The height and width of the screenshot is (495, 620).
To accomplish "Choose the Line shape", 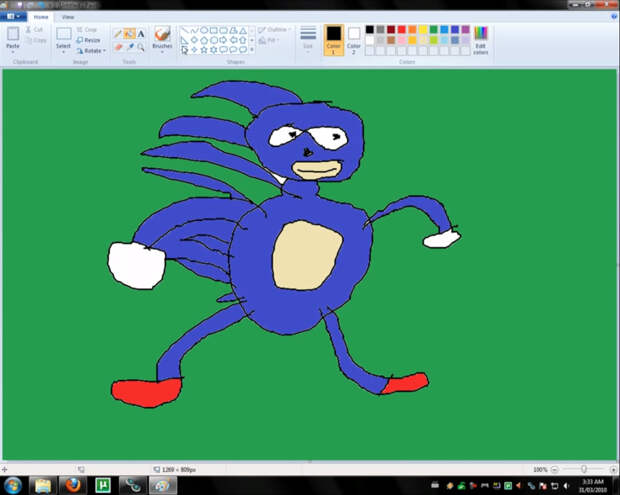I will pyautogui.click(x=185, y=30).
